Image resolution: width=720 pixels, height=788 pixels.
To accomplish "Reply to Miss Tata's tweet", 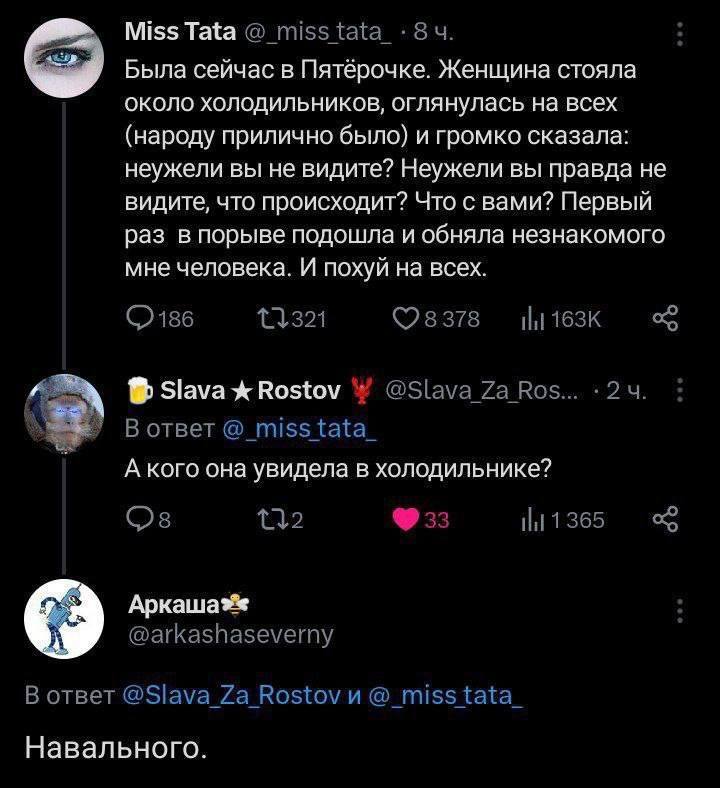I will (142, 319).
